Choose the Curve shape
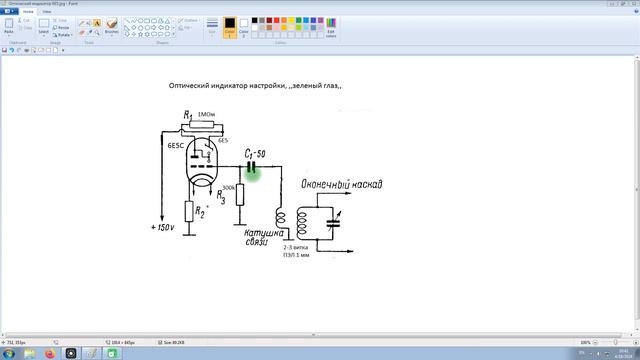Viewport: 640px width, 360px height. pos(134,21)
